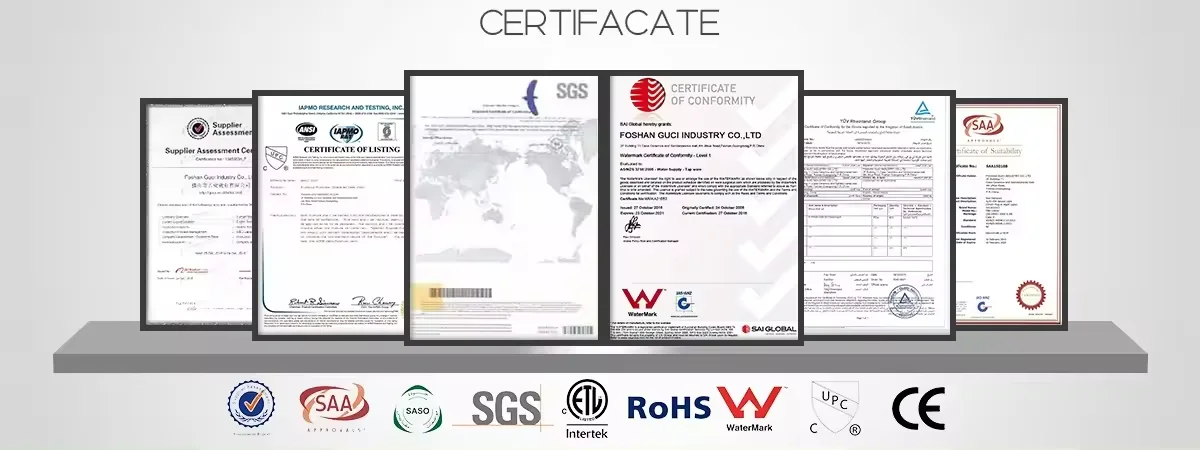Viewport: 1200px width, 450px height.
Task: Click the ANSI logo on the listing certificate
Action: [306, 131]
